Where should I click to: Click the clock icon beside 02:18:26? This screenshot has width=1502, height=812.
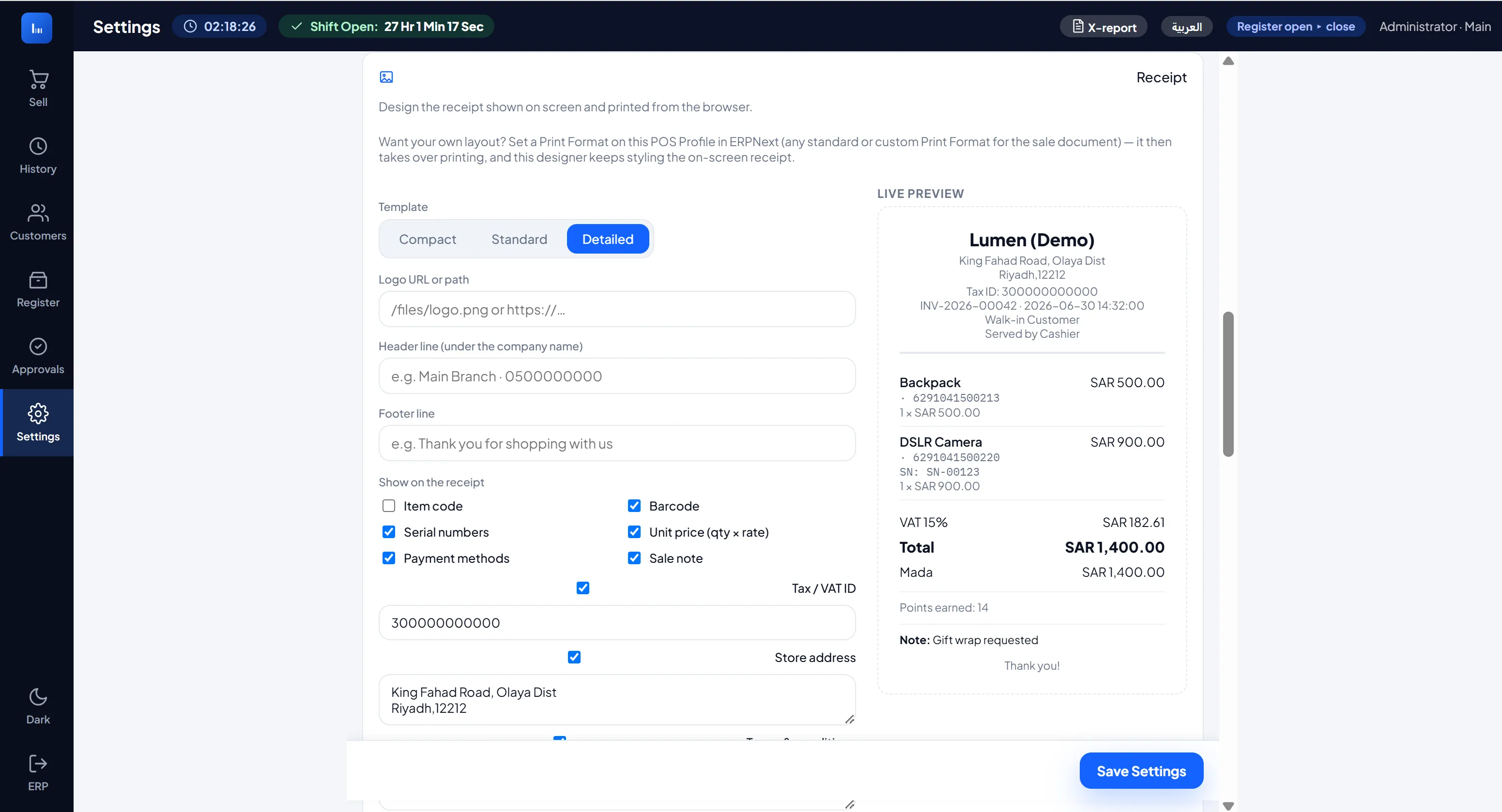pyautogui.click(x=190, y=26)
